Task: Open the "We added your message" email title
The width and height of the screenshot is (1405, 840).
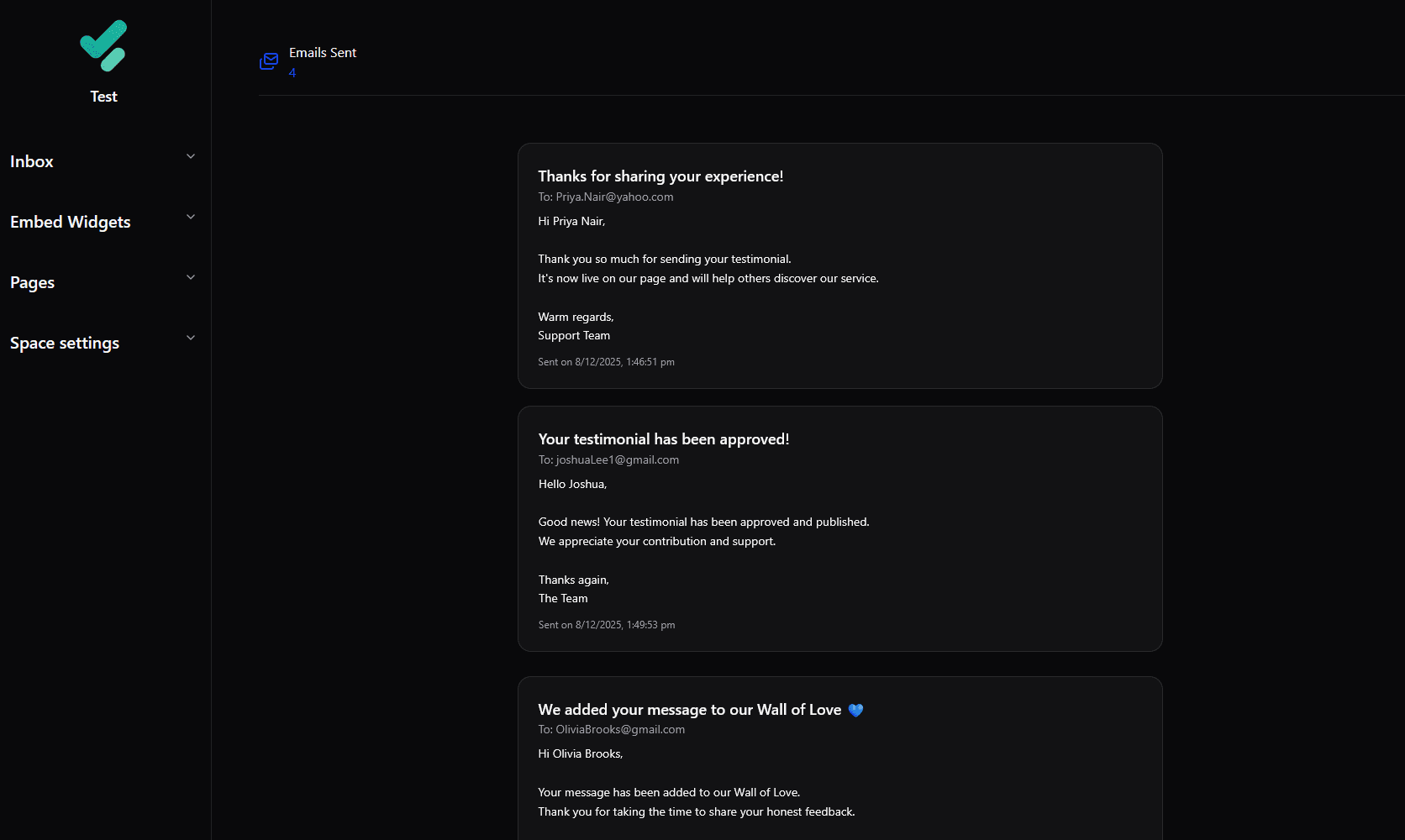Action: click(x=689, y=710)
